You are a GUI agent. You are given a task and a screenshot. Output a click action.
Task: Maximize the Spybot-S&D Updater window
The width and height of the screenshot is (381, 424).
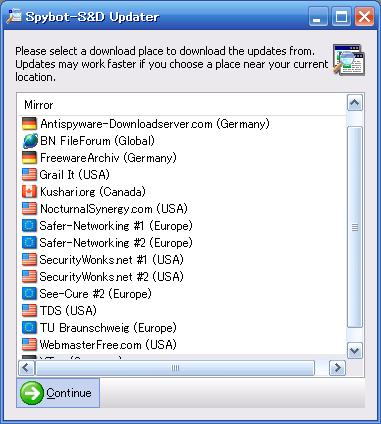341,17
